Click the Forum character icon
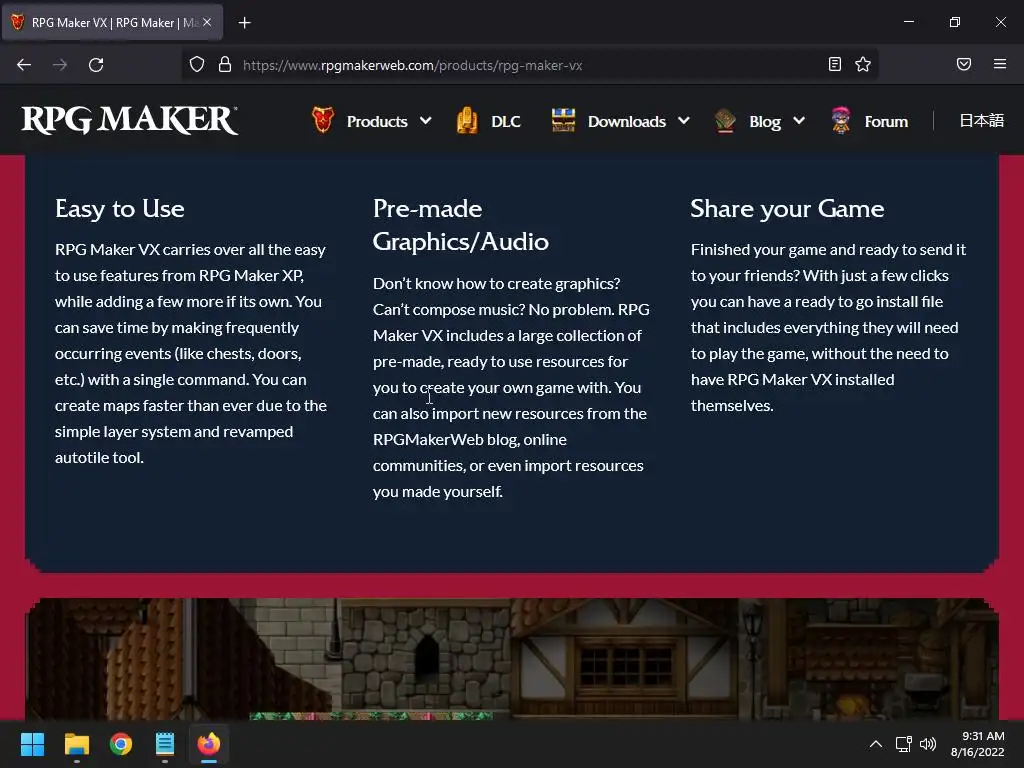The width and height of the screenshot is (1024, 768). pyautogui.click(x=841, y=120)
